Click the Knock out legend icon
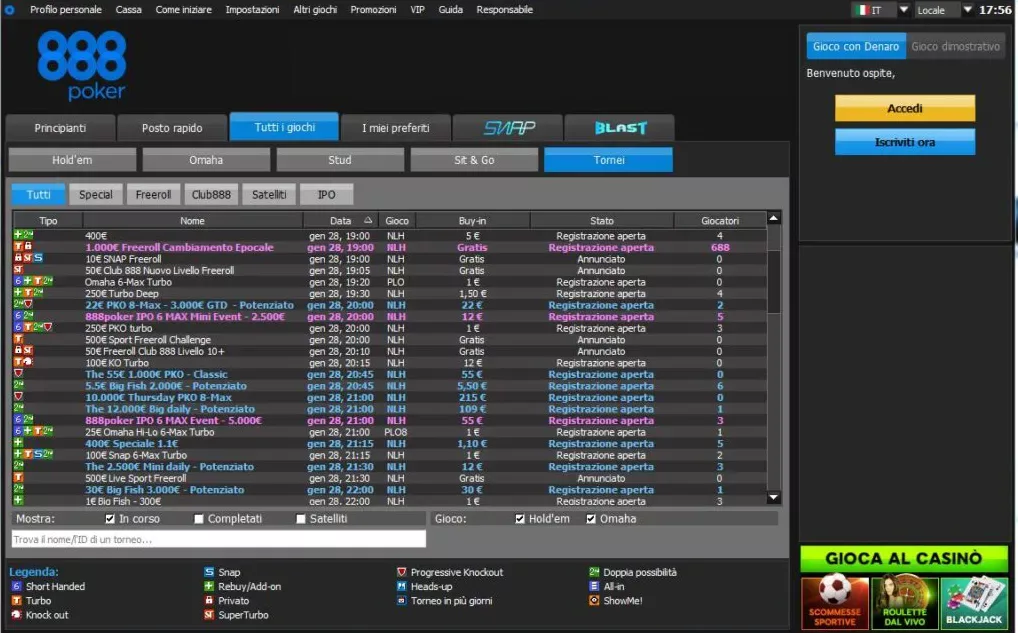Viewport: 1018px width, 633px height. 16,615
